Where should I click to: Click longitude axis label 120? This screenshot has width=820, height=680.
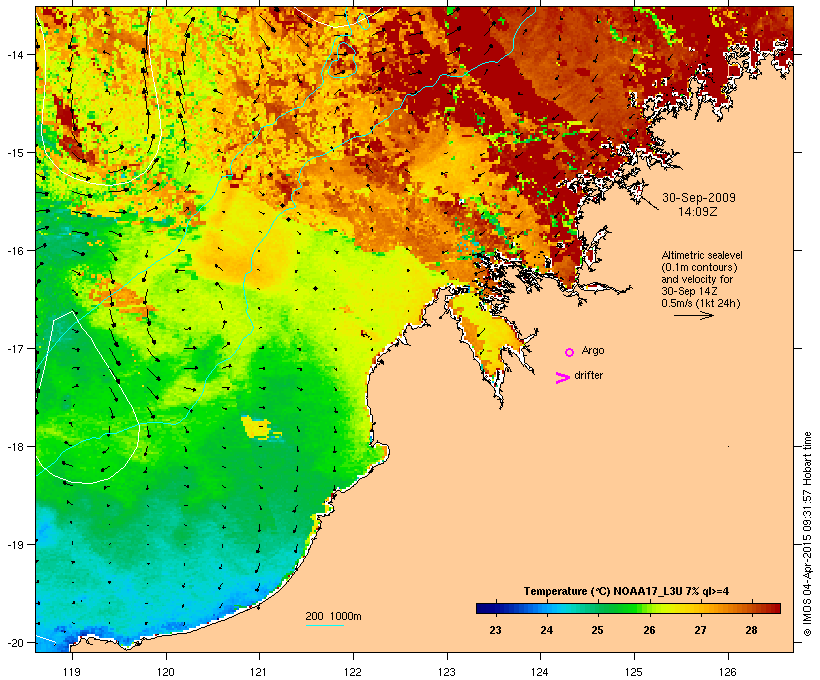[165, 672]
